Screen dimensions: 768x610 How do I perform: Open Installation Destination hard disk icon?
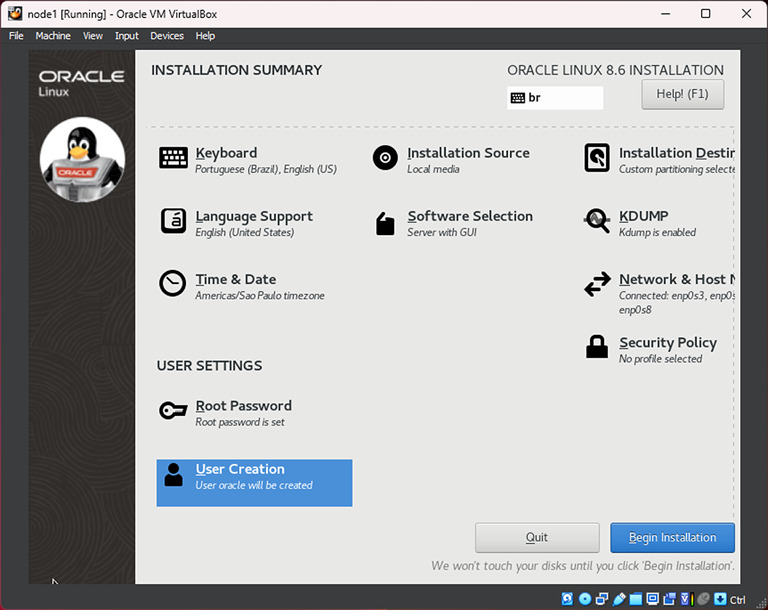[597, 158]
